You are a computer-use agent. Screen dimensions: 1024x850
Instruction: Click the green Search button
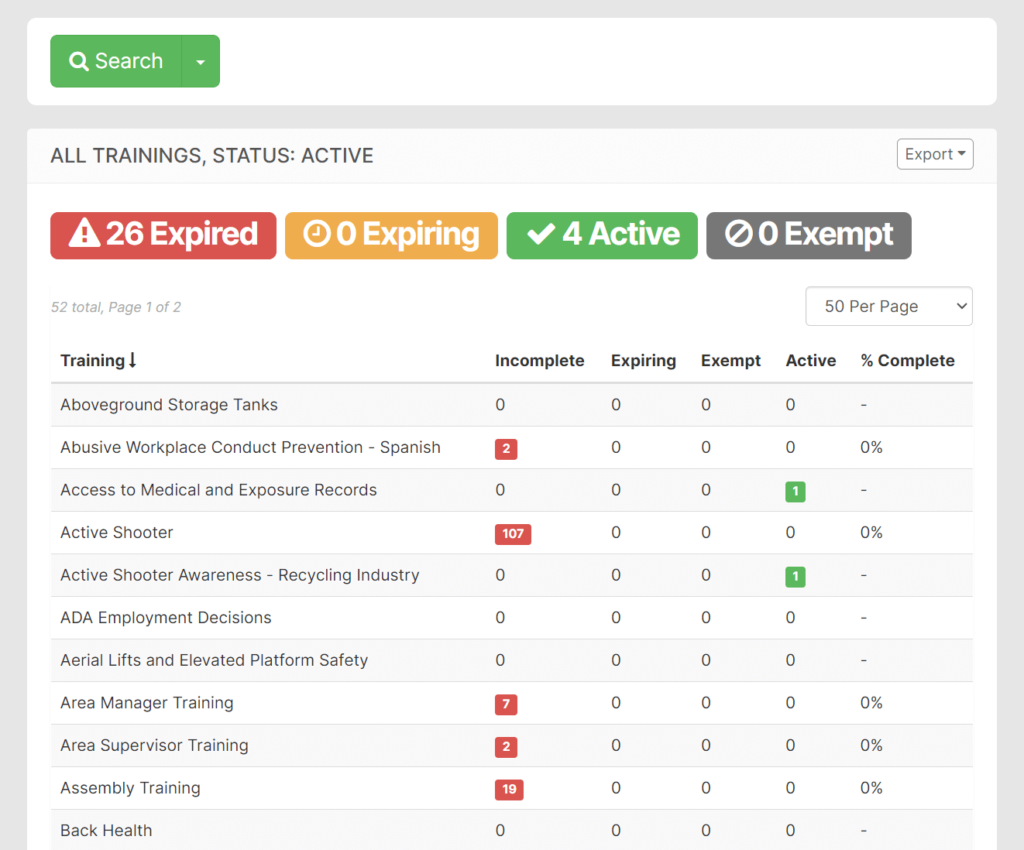pyautogui.click(x=116, y=61)
